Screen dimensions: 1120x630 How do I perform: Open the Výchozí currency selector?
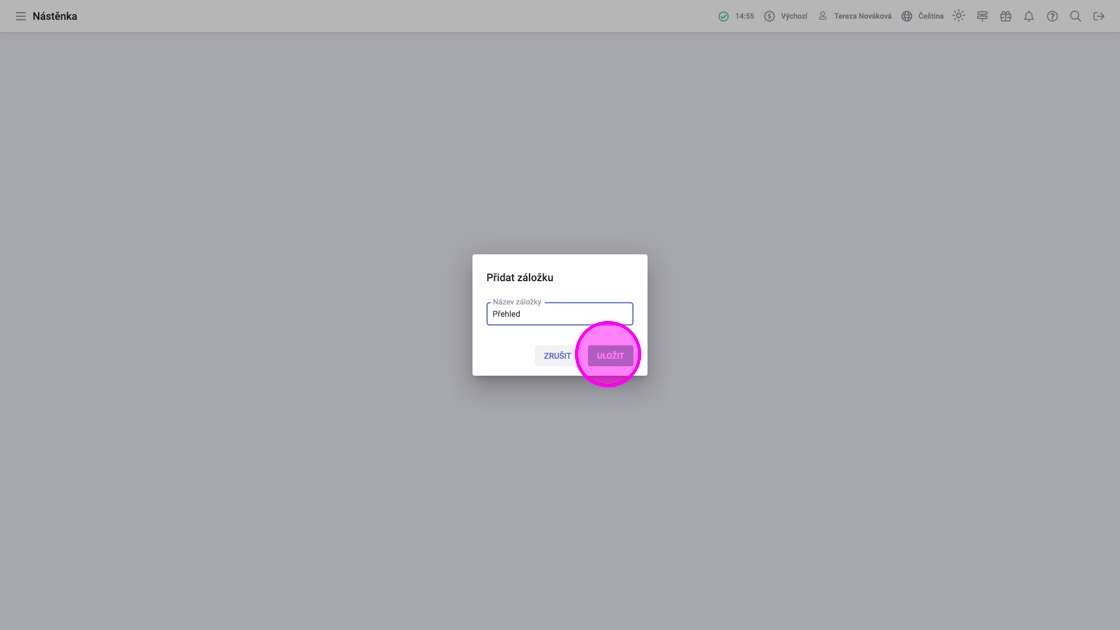[785, 16]
